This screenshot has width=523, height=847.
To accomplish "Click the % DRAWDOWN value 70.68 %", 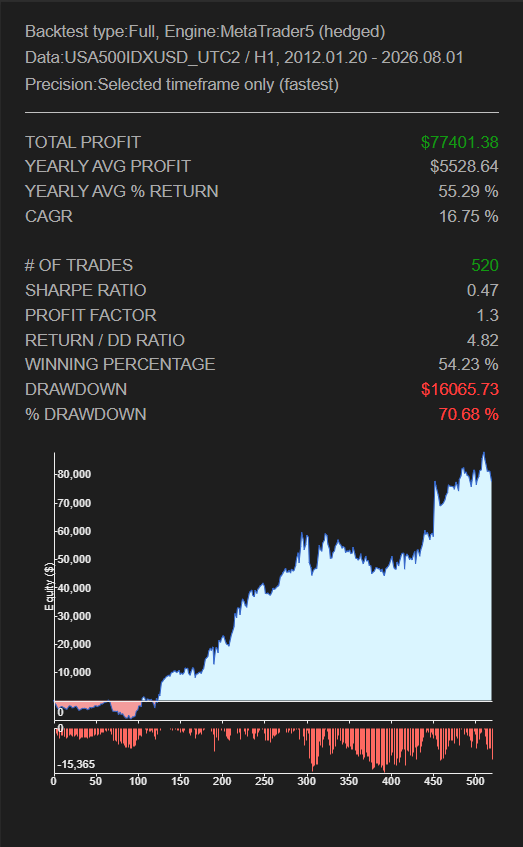I will pos(468,414).
